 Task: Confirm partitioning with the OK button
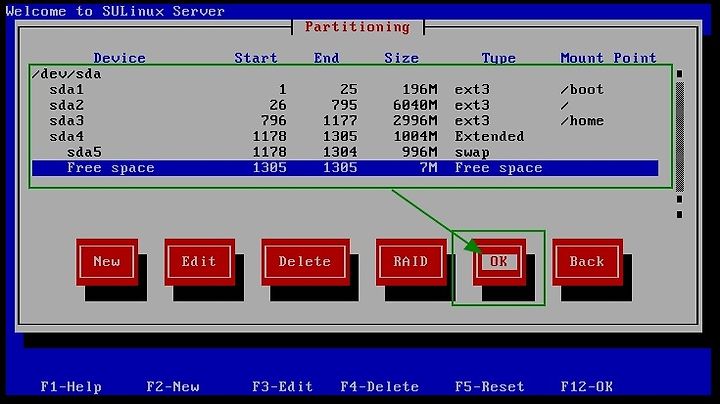point(499,262)
